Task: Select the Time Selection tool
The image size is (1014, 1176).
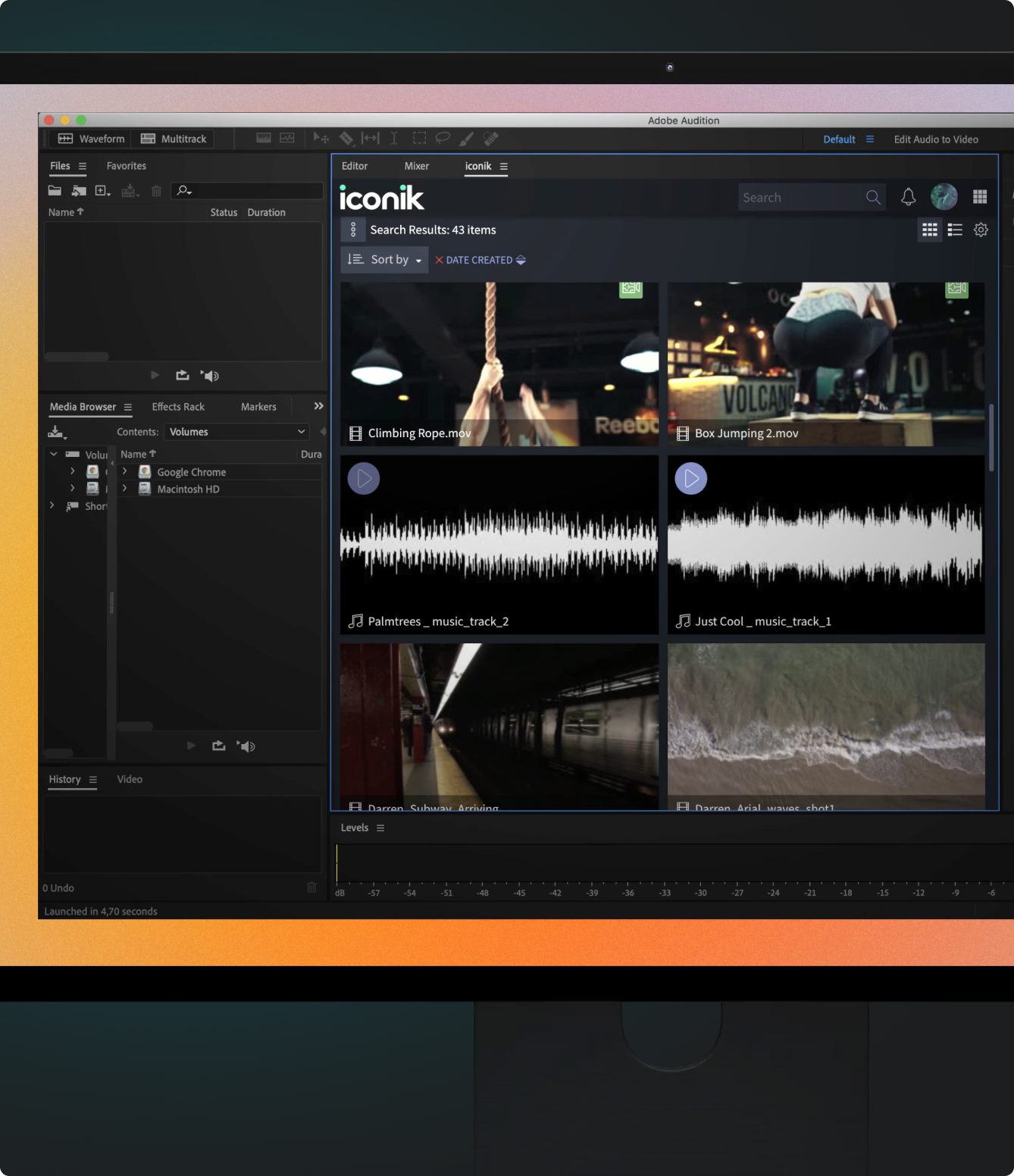Action: [x=393, y=139]
